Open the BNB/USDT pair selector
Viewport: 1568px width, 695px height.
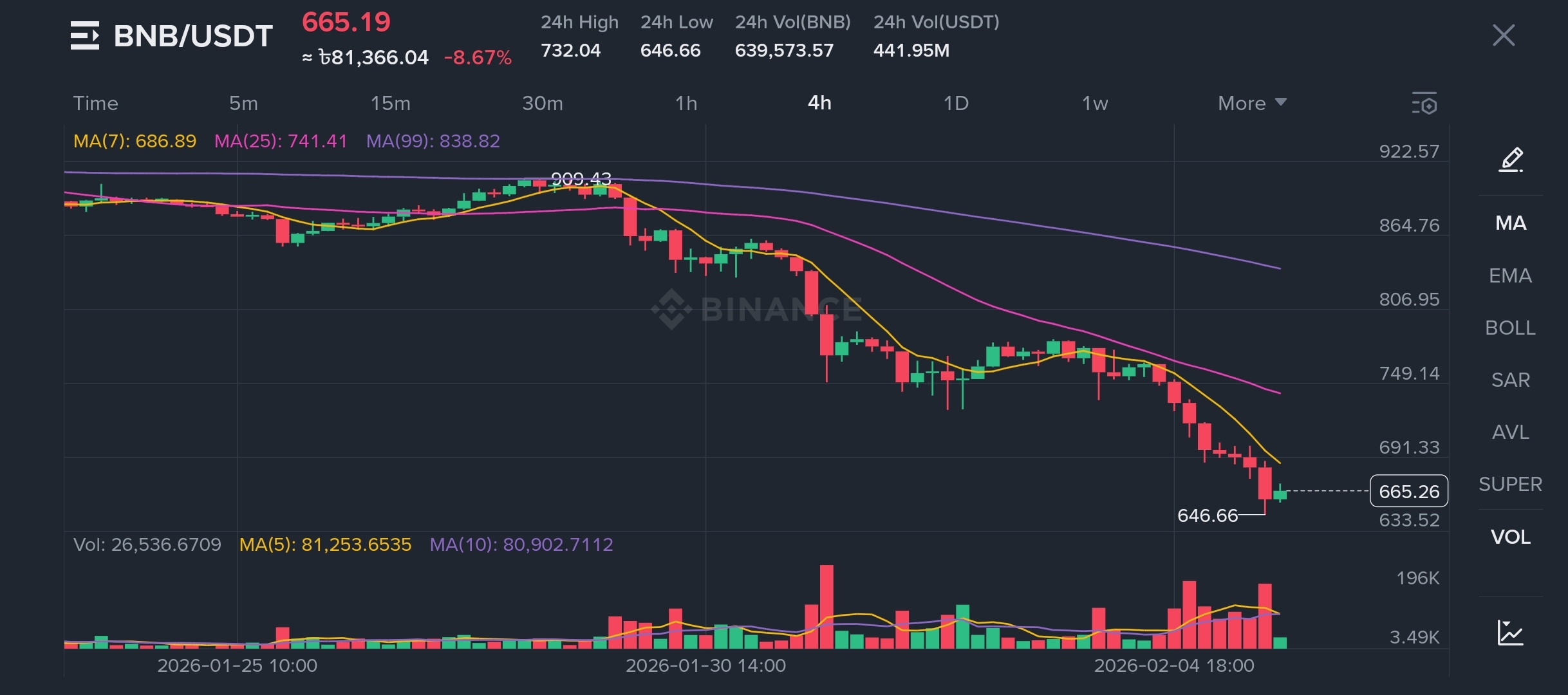(x=193, y=36)
